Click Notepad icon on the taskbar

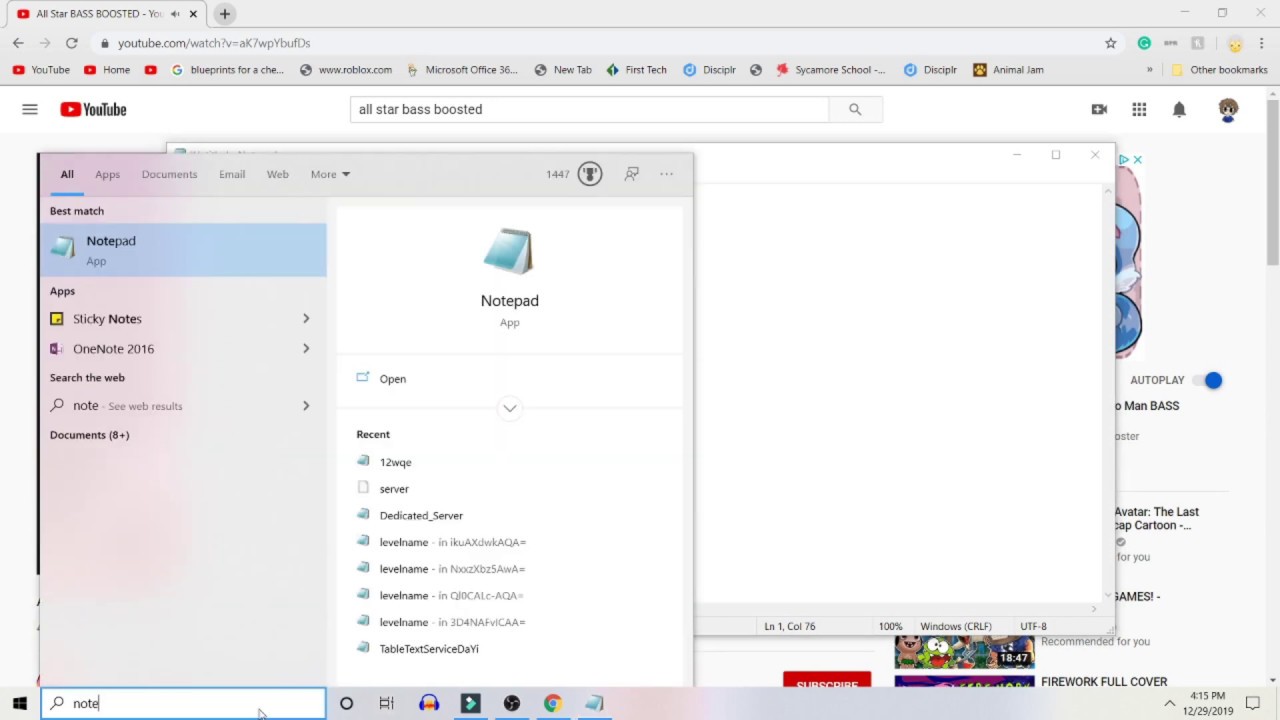coord(594,703)
